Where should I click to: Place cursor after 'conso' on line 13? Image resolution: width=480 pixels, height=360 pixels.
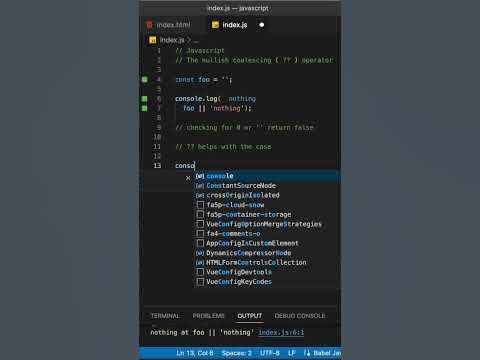(x=195, y=166)
